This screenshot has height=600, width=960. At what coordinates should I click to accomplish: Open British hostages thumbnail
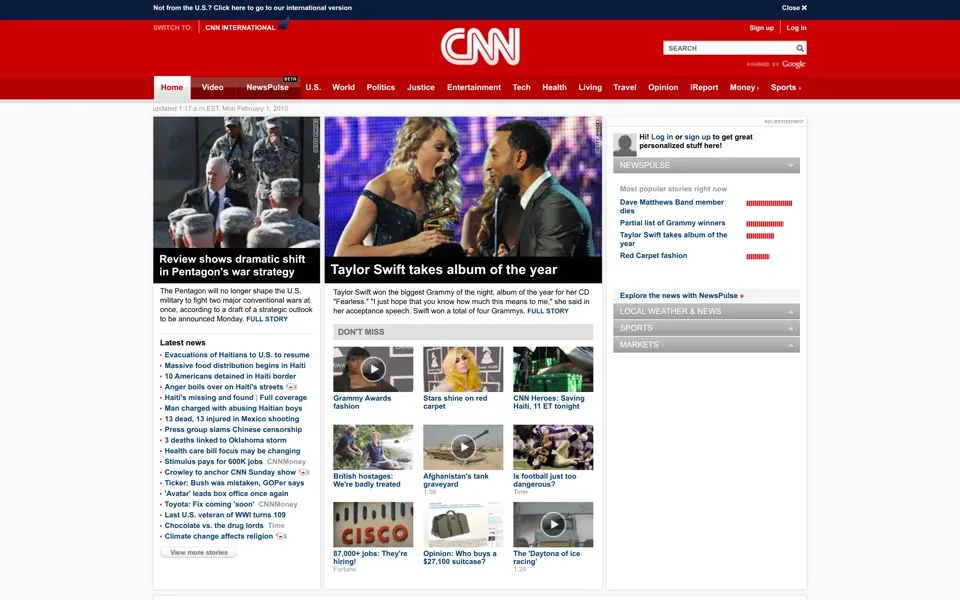point(373,447)
